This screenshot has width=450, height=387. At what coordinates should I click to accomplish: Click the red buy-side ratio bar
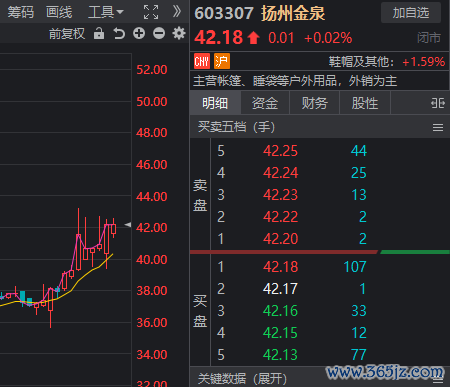click(x=284, y=252)
